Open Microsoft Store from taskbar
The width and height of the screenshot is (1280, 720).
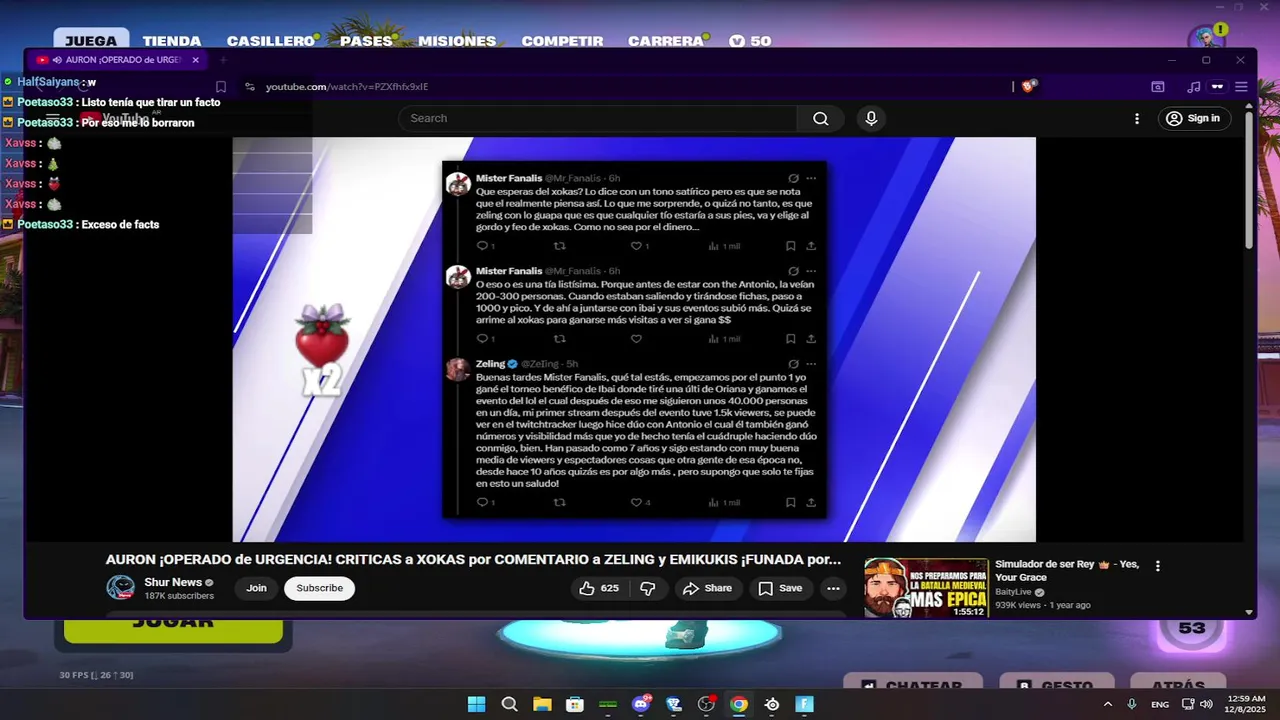[575, 704]
